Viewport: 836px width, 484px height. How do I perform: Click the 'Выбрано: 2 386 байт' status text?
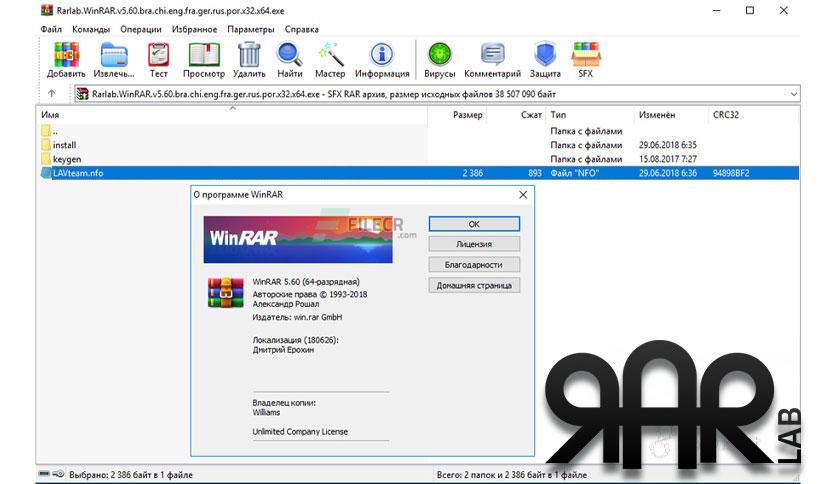[131, 474]
